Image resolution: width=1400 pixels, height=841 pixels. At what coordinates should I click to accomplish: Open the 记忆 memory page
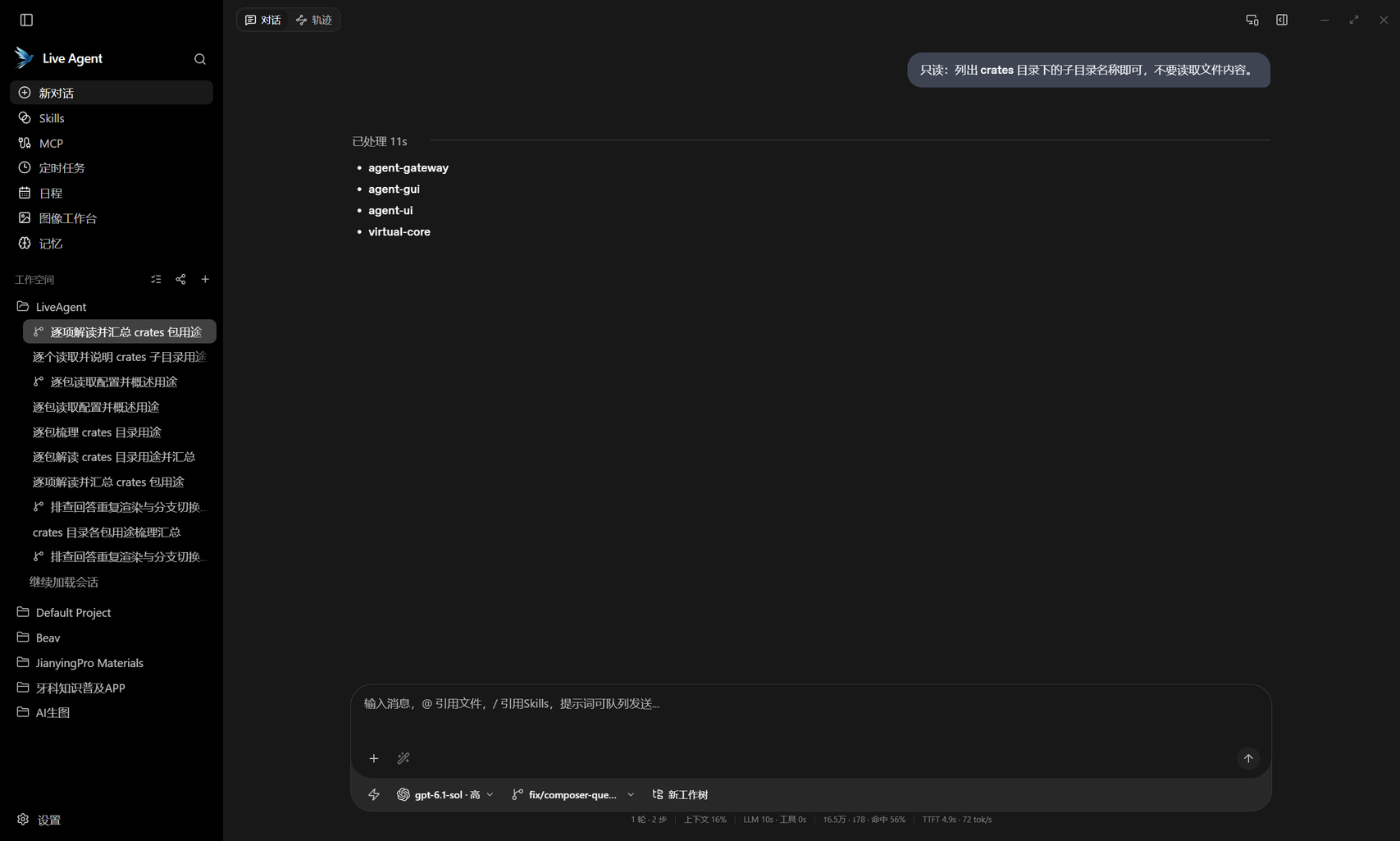coord(112,243)
